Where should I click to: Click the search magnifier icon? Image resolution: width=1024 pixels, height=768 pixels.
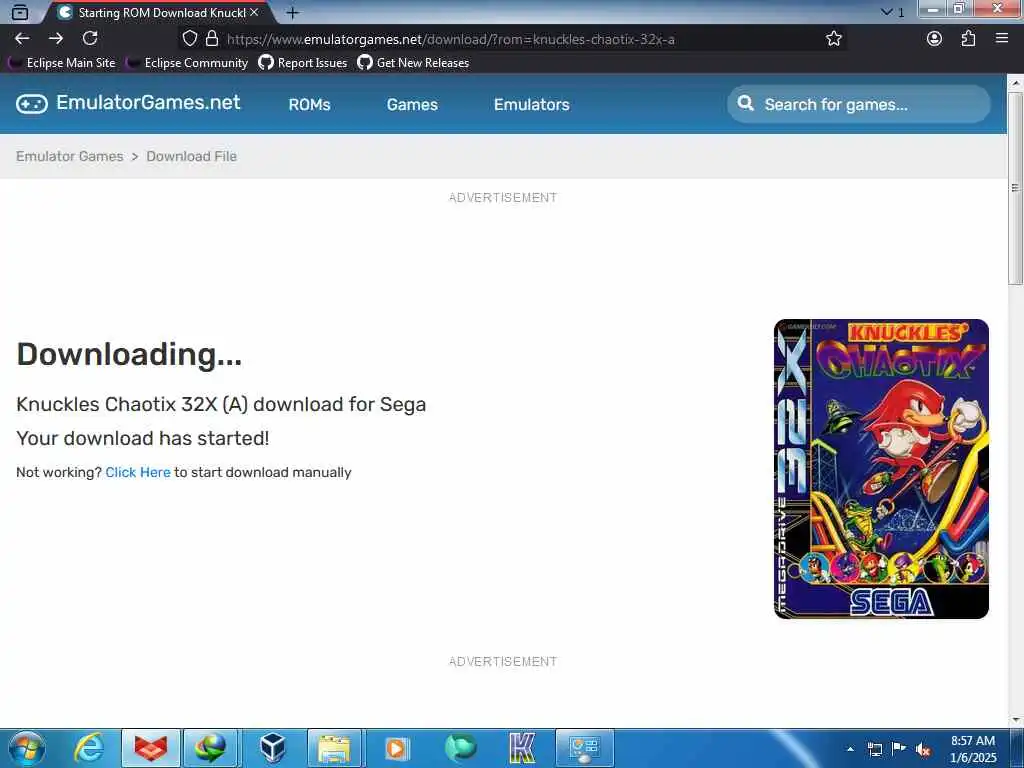click(745, 103)
